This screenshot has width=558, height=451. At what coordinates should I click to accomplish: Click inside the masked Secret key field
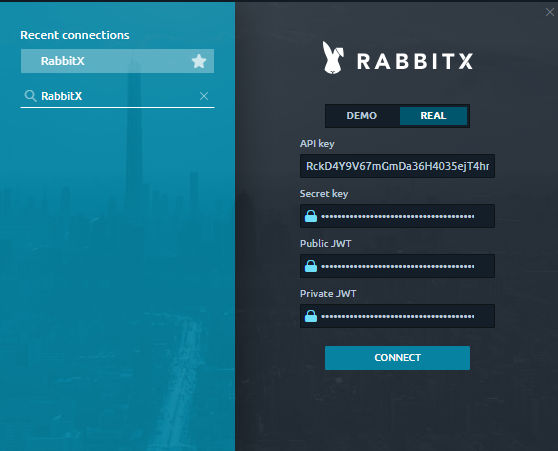coord(397,216)
